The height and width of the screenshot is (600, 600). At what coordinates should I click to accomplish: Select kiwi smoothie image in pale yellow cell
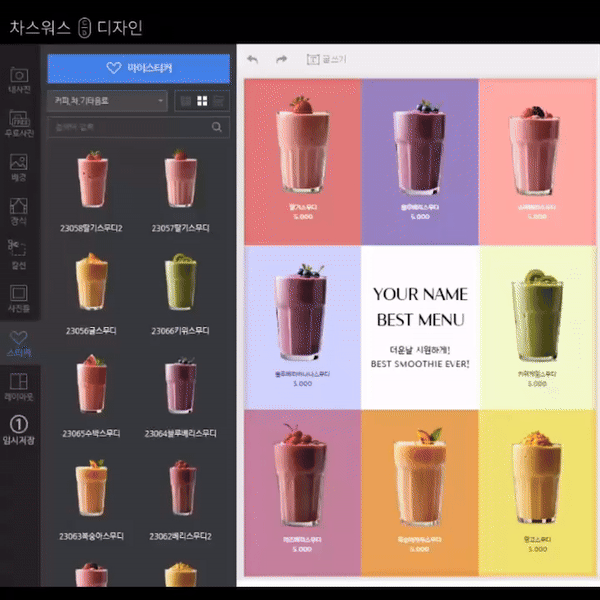point(537,316)
